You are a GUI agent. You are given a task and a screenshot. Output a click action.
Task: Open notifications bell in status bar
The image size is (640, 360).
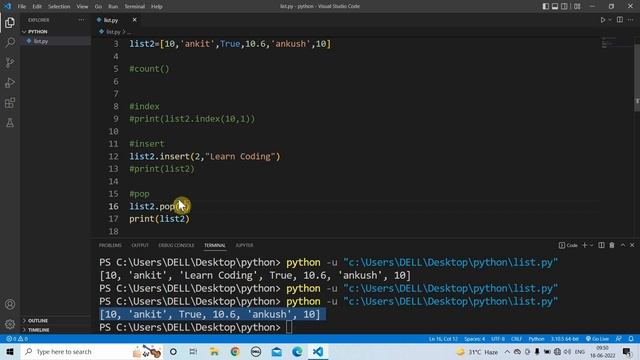(x=631, y=339)
